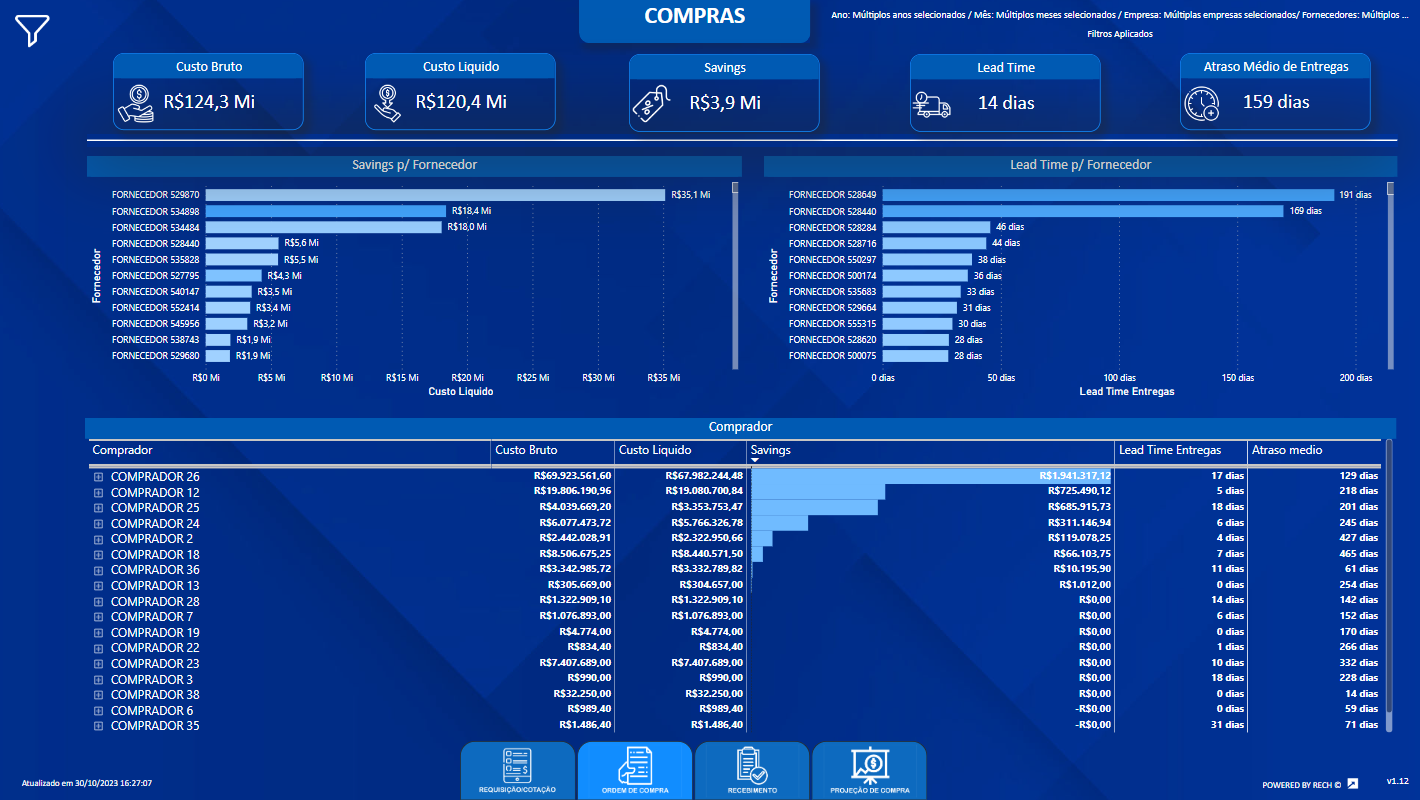The image size is (1420, 800).
Task: Select the FORNECEDOR 534484 savings bar
Action: [323, 227]
